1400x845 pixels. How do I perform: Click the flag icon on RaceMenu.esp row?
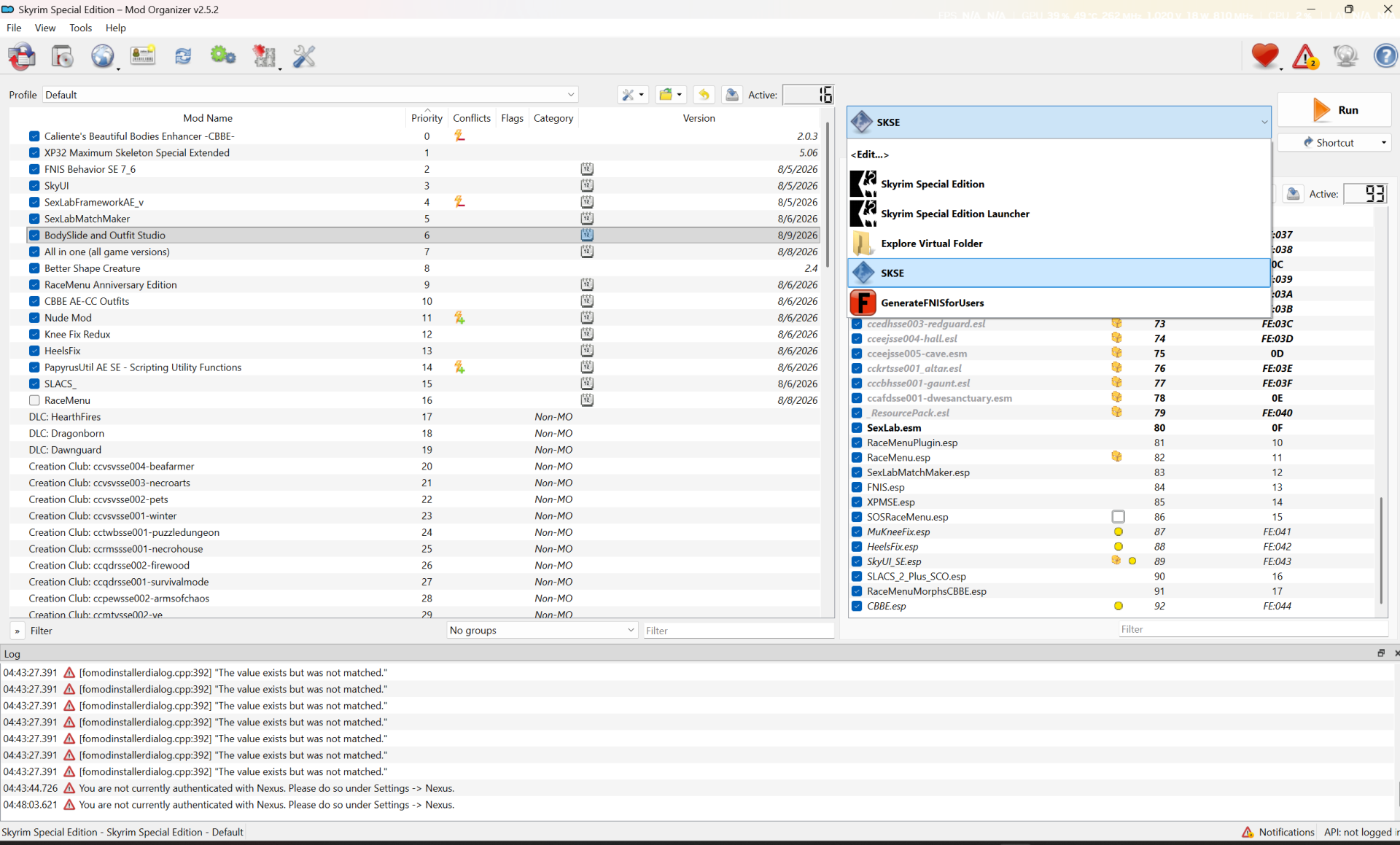pos(1116,457)
